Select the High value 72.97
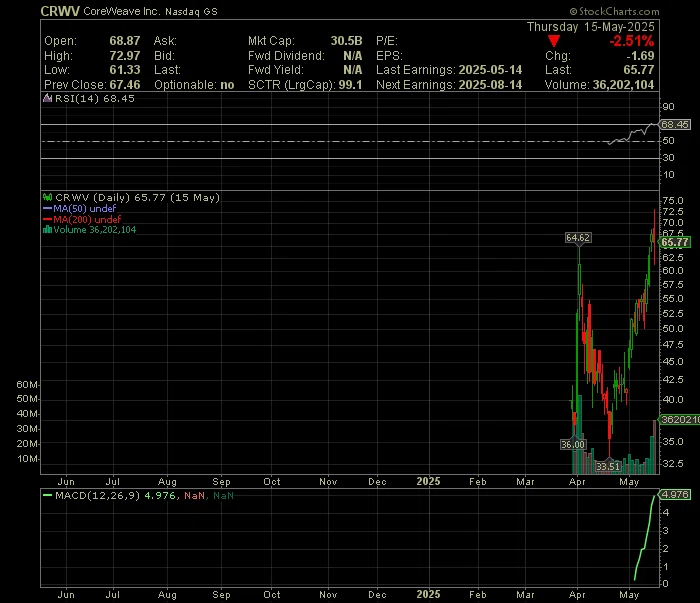 (125, 56)
